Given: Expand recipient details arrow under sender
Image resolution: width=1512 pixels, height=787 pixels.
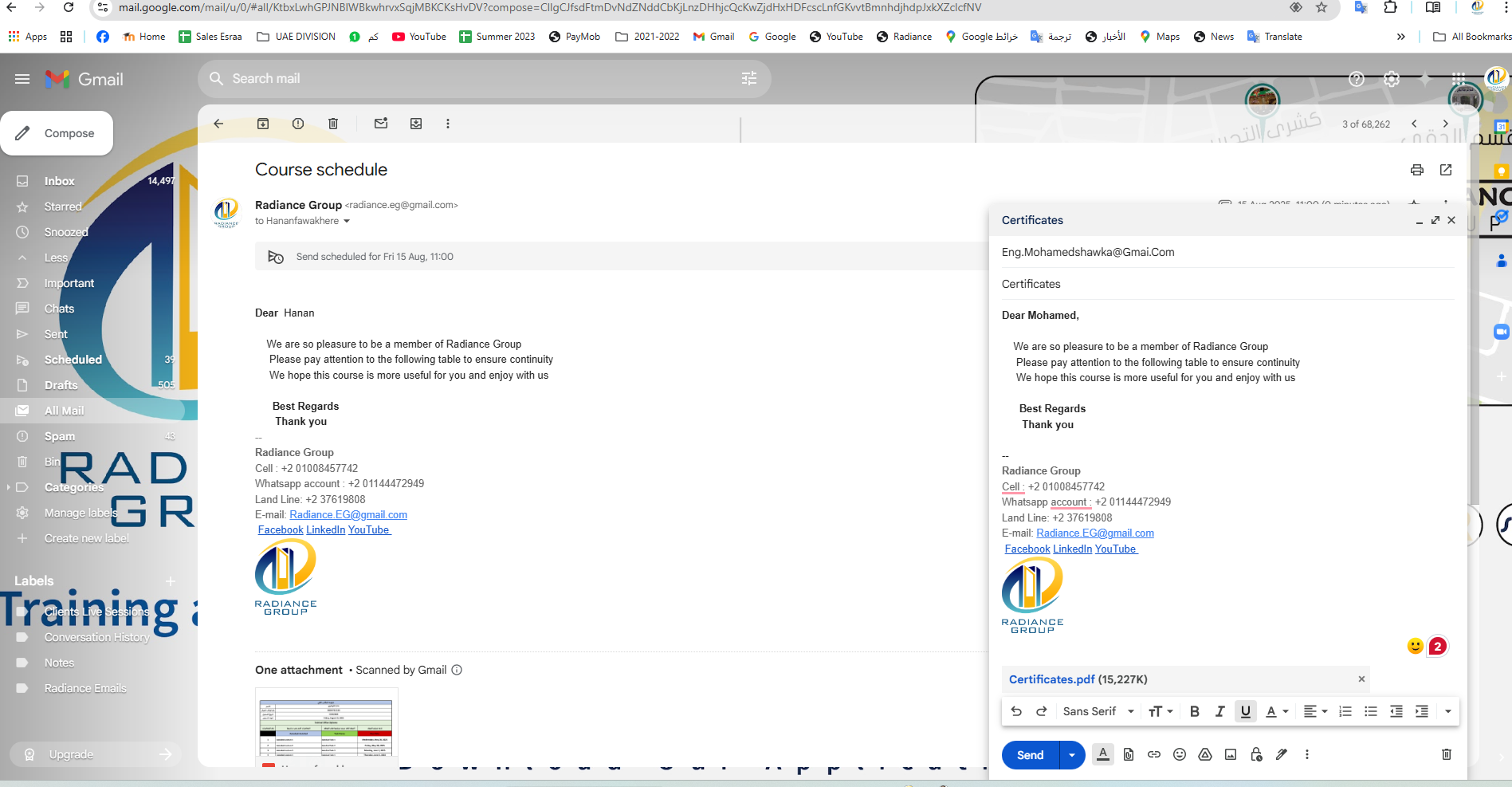Looking at the screenshot, I should click(347, 221).
